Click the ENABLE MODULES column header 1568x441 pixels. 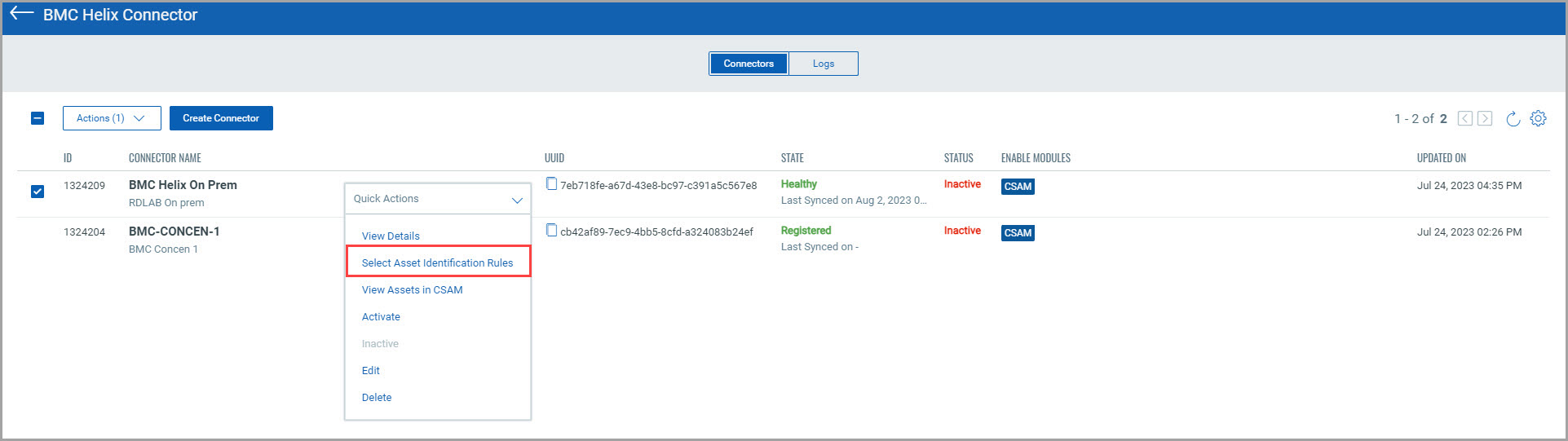(x=1036, y=158)
